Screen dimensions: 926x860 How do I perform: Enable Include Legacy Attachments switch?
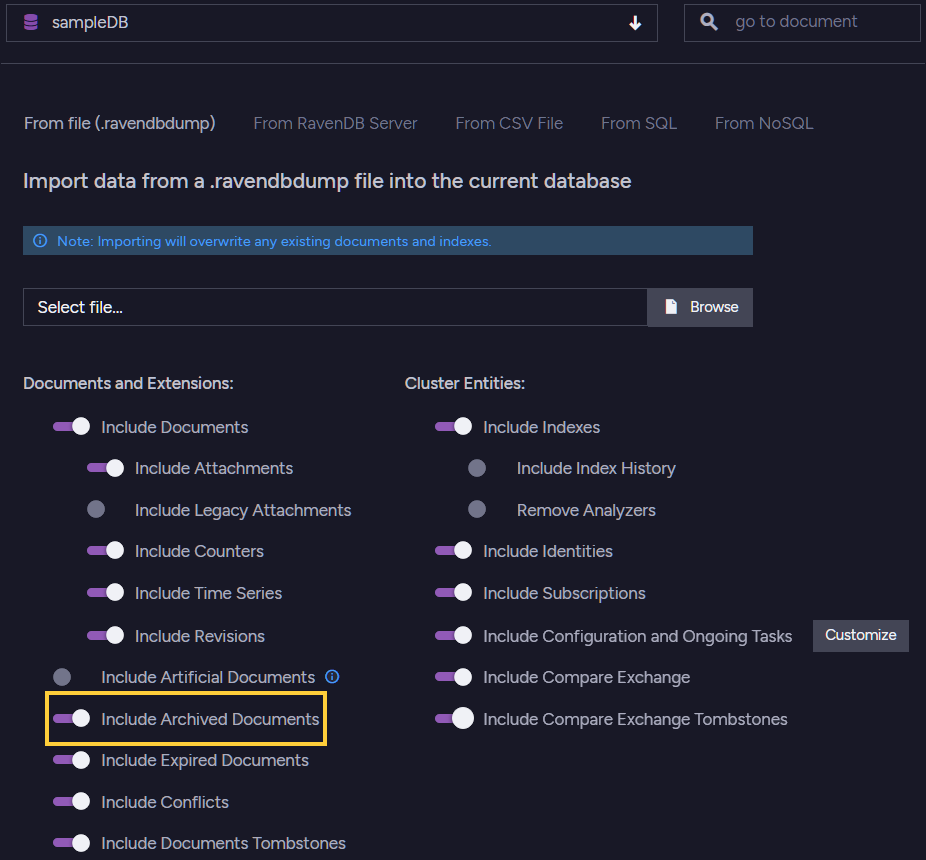point(96,509)
